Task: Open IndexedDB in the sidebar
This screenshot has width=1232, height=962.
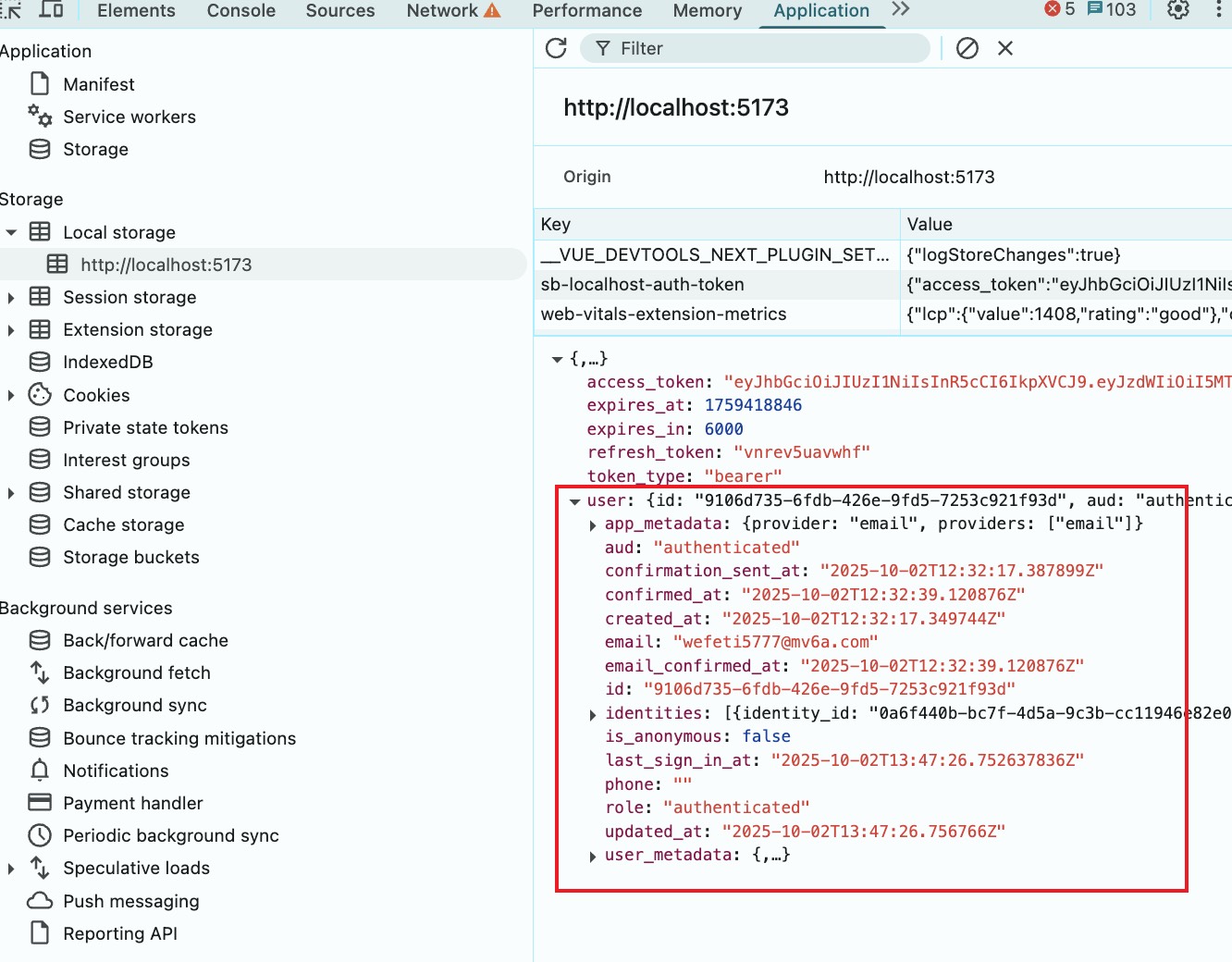Action: tap(107, 363)
